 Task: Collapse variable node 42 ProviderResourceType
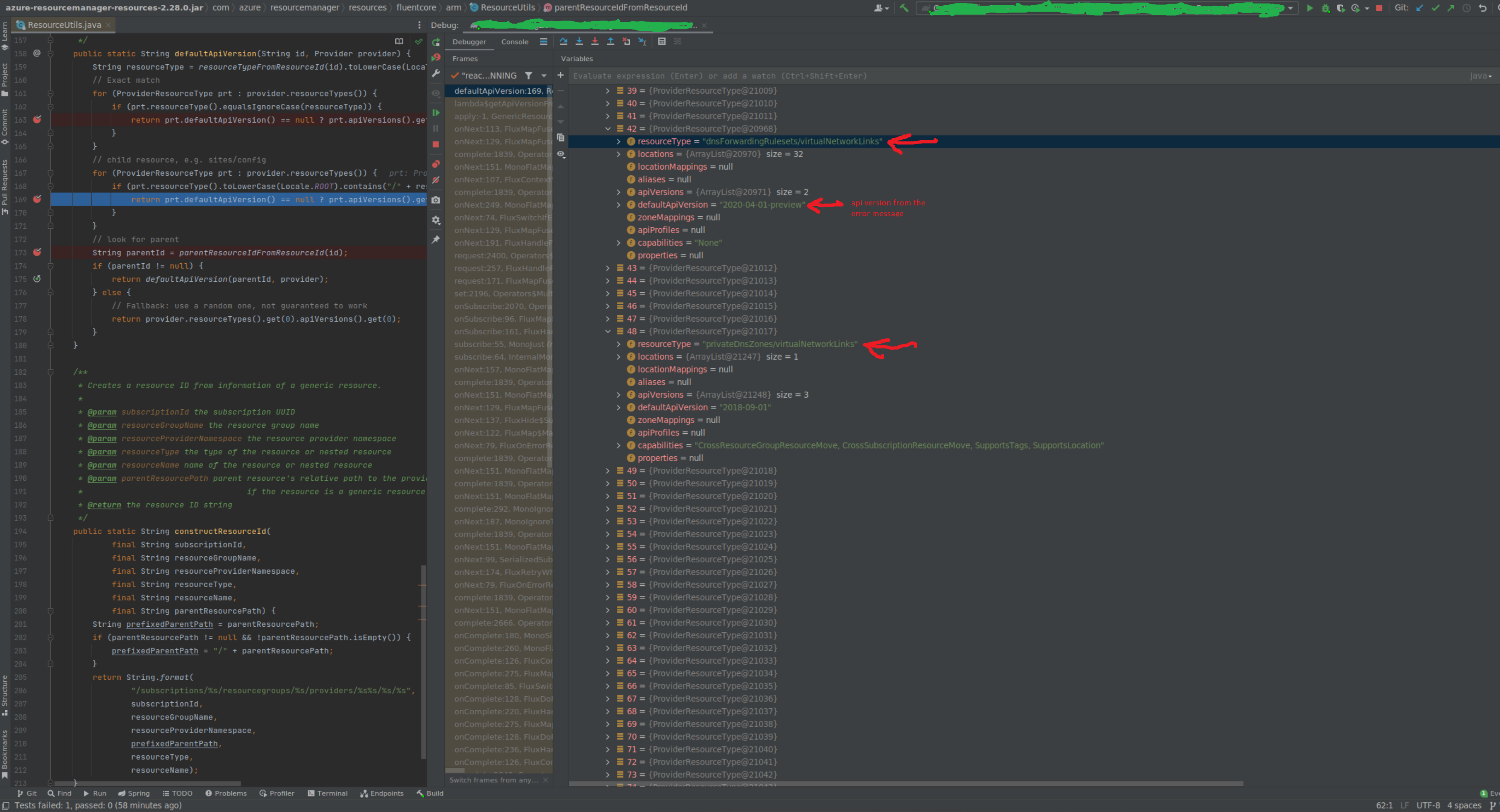[608, 128]
